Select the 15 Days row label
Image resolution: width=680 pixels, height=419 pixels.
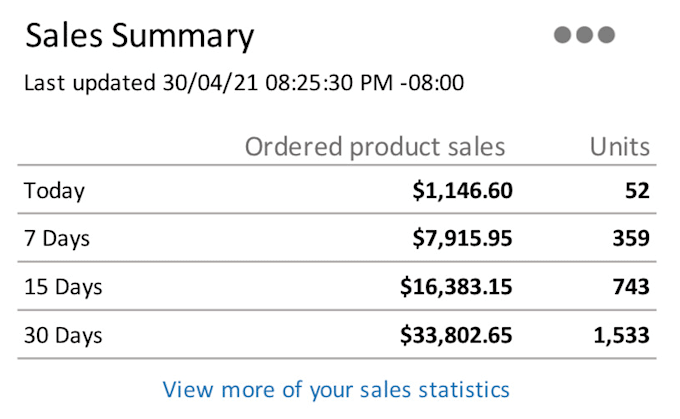point(63,287)
